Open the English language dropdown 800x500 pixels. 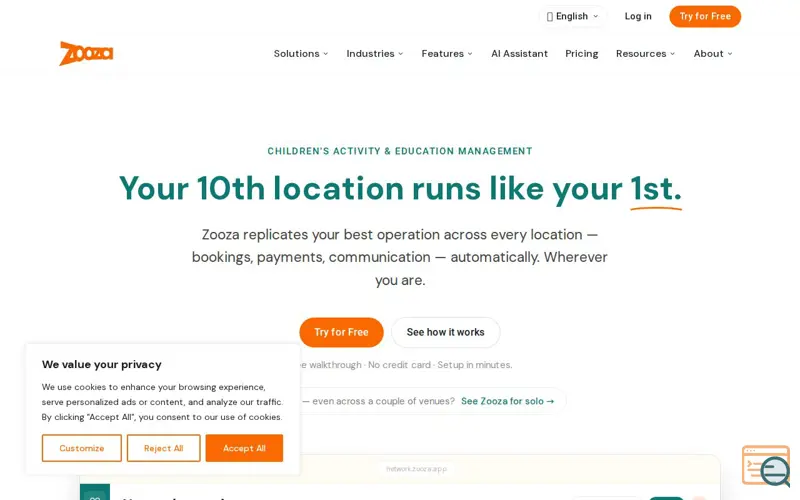572,16
